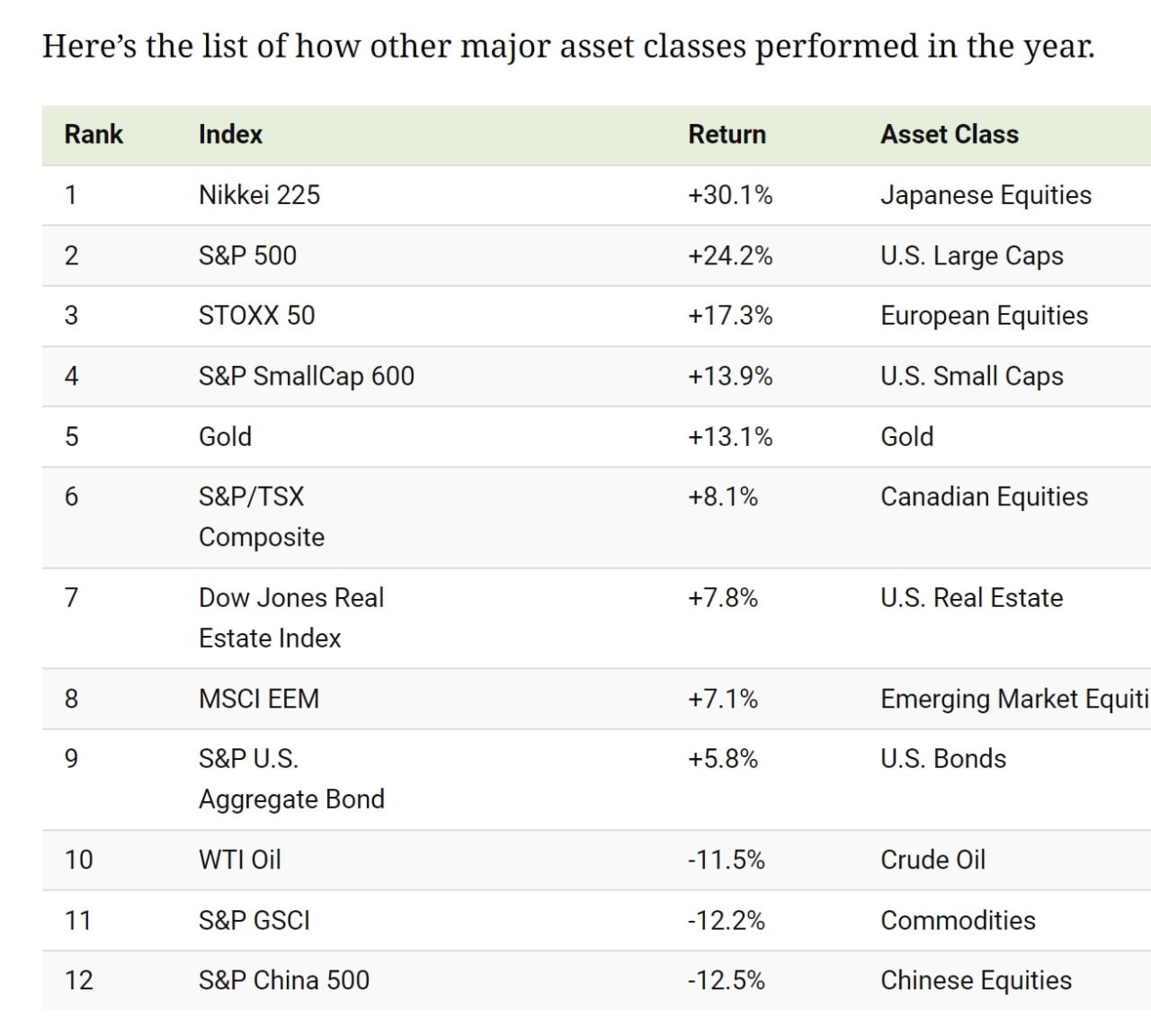Click S&P U.S. Aggregate Bond entry
The image size is (1151, 1036).
point(290,779)
